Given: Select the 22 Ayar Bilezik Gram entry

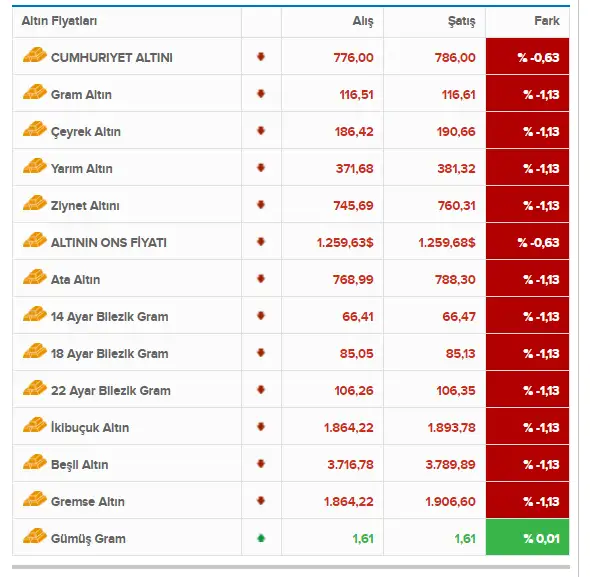Looking at the screenshot, I should (111, 391).
